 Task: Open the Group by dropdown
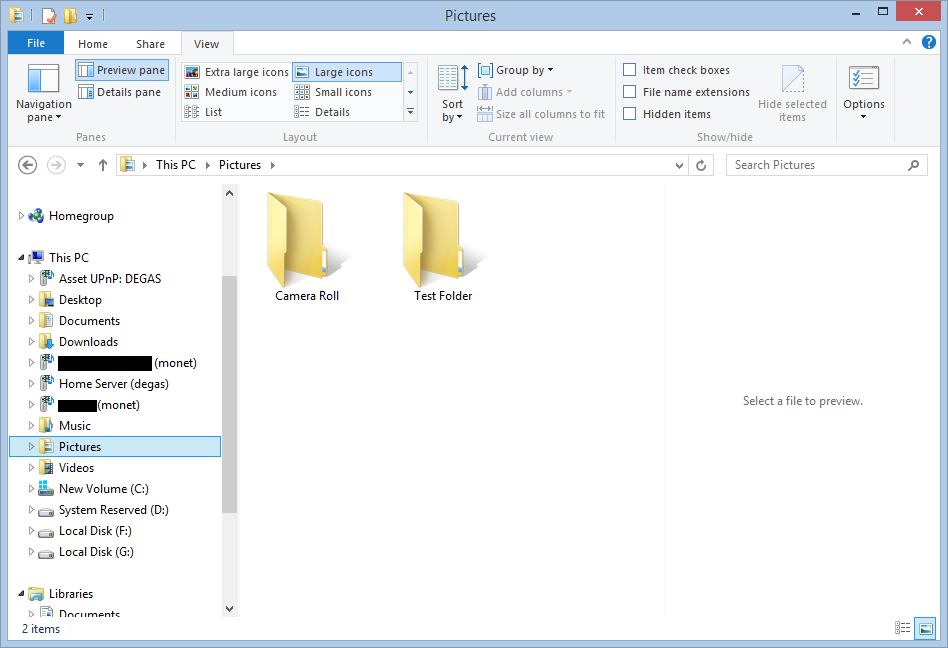coord(516,70)
